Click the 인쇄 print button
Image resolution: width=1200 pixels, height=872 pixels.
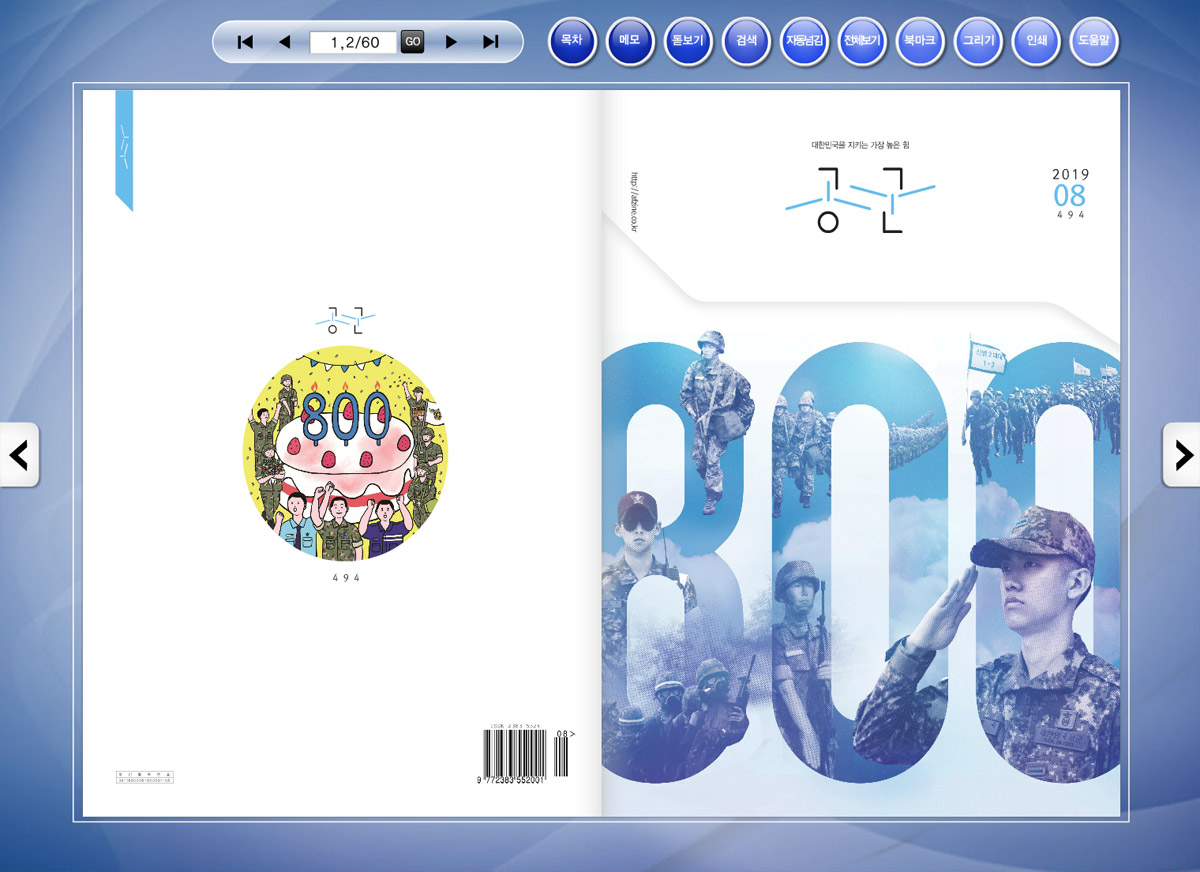1036,42
